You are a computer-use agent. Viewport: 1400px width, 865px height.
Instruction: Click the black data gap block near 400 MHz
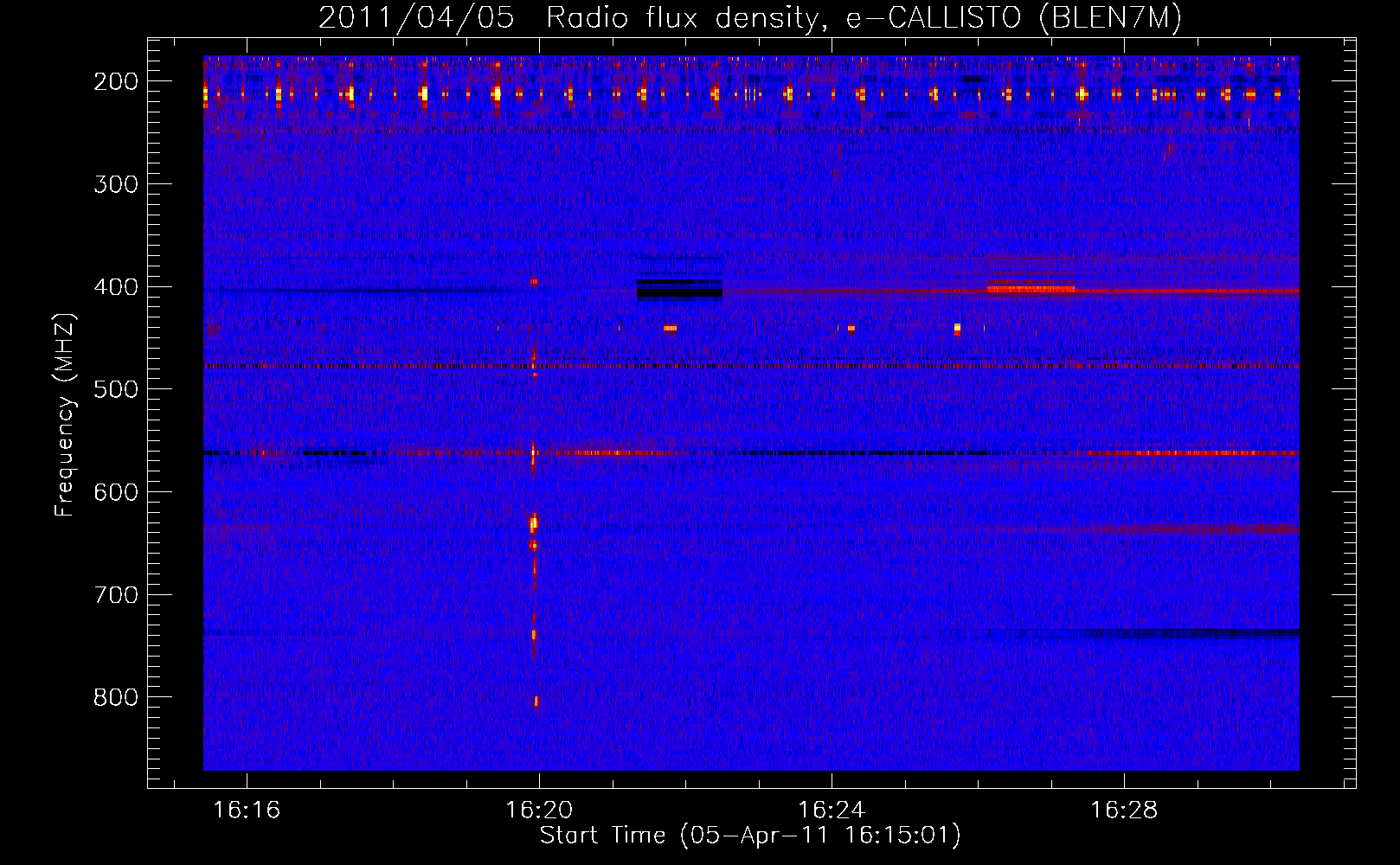(679, 289)
